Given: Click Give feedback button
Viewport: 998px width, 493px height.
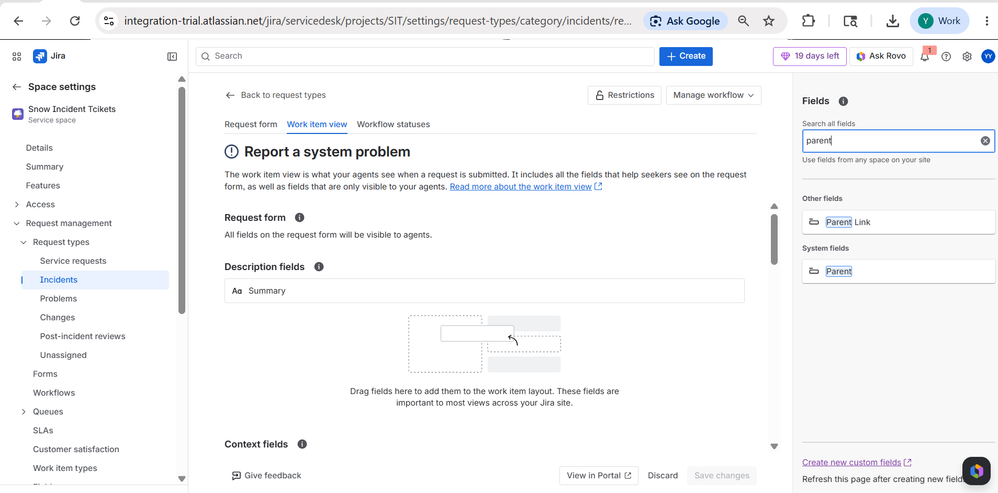Looking at the screenshot, I should click(266, 475).
